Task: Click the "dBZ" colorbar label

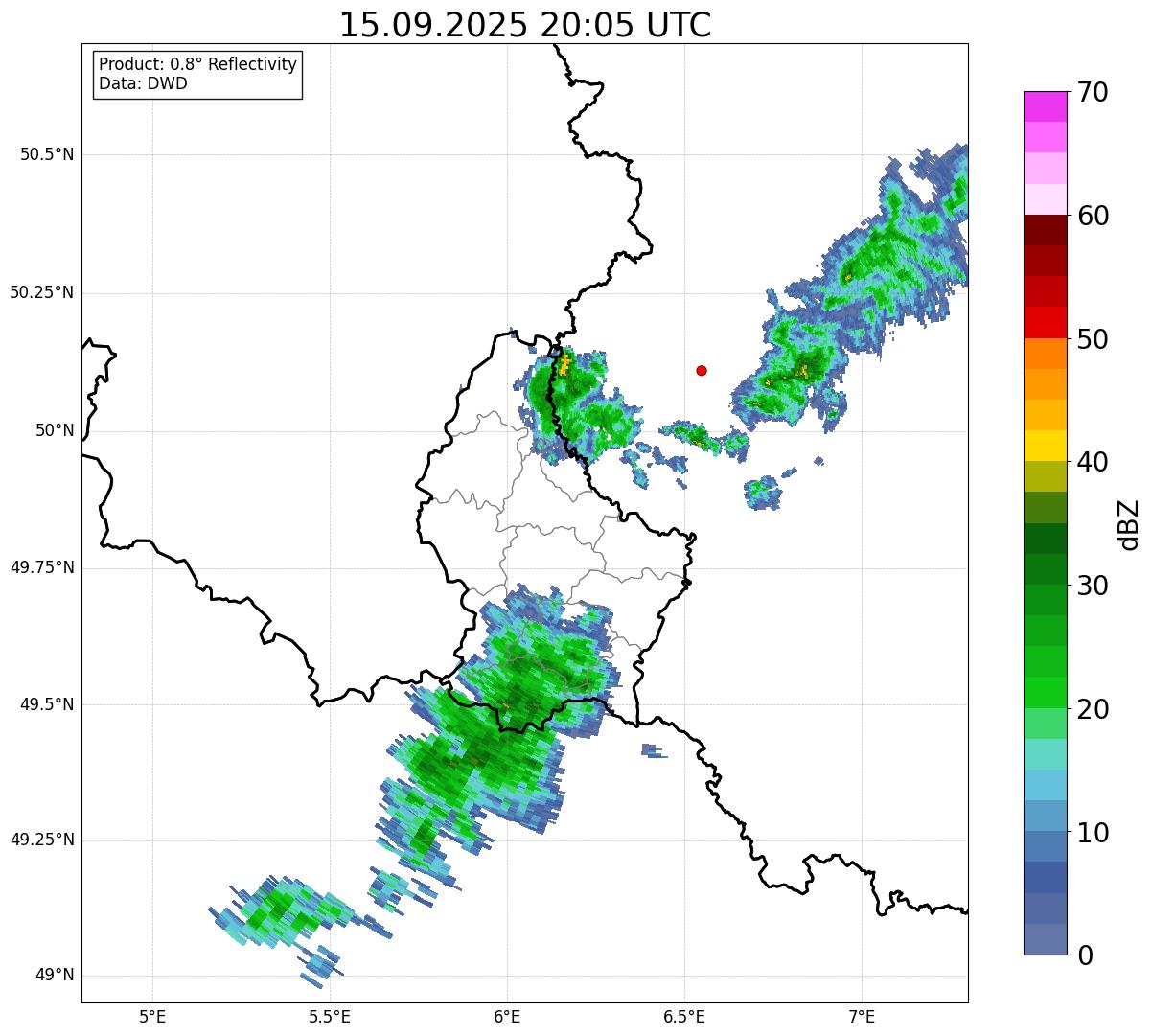Action: pyautogui.click(x=1129, y=523)
